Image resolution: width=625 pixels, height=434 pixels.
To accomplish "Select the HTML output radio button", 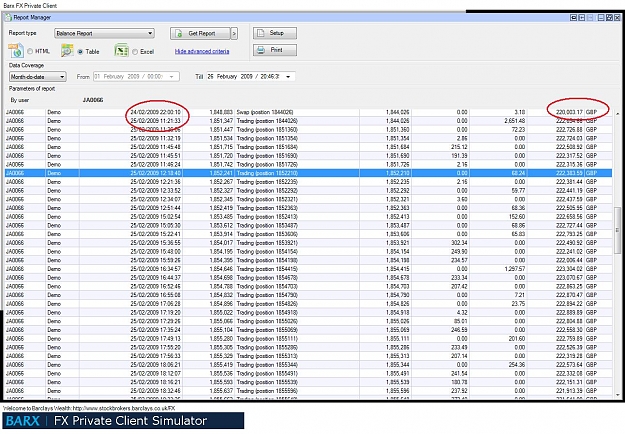I will (x=30, y=51).
